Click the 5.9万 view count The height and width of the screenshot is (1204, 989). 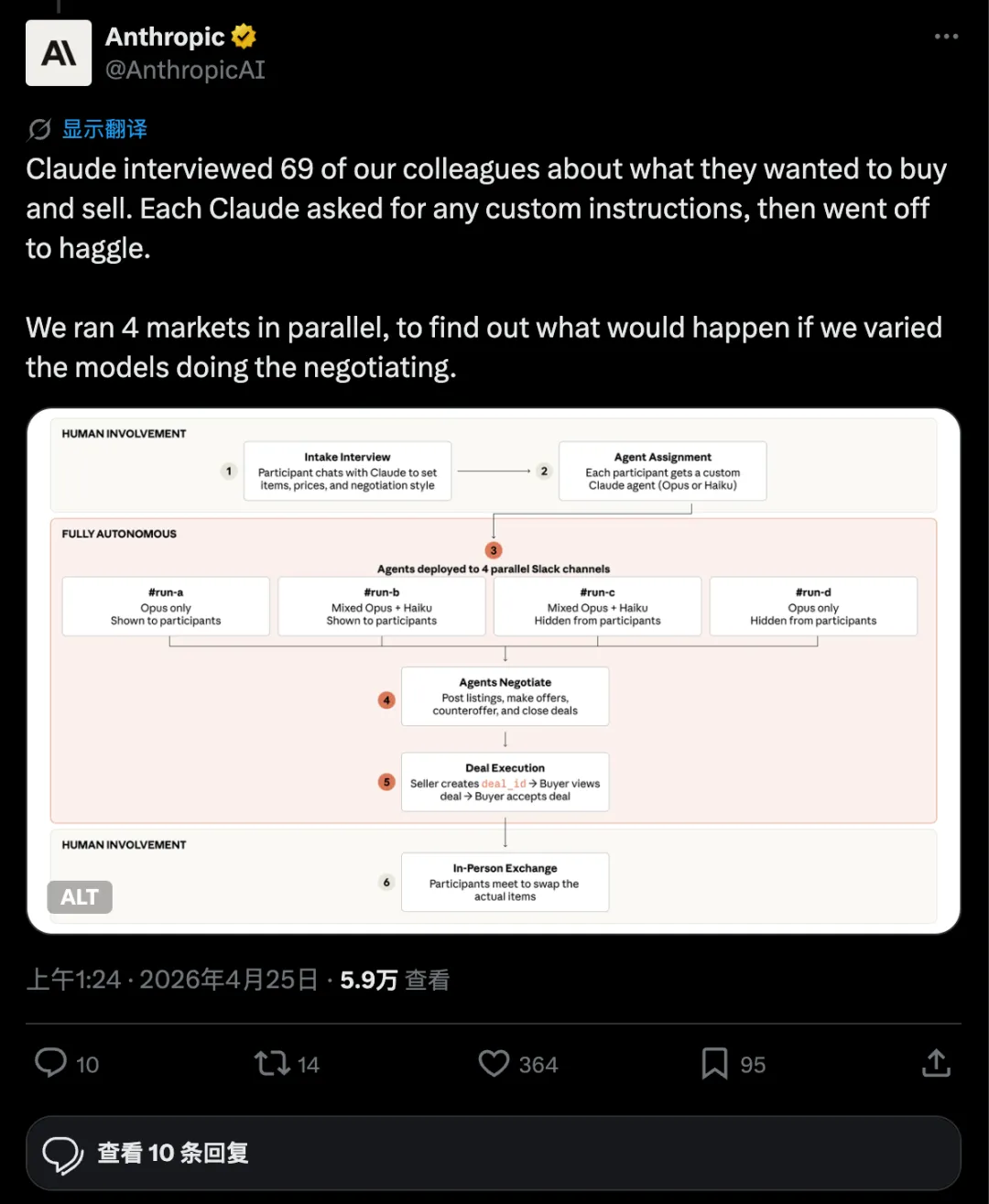pos(368,981)
